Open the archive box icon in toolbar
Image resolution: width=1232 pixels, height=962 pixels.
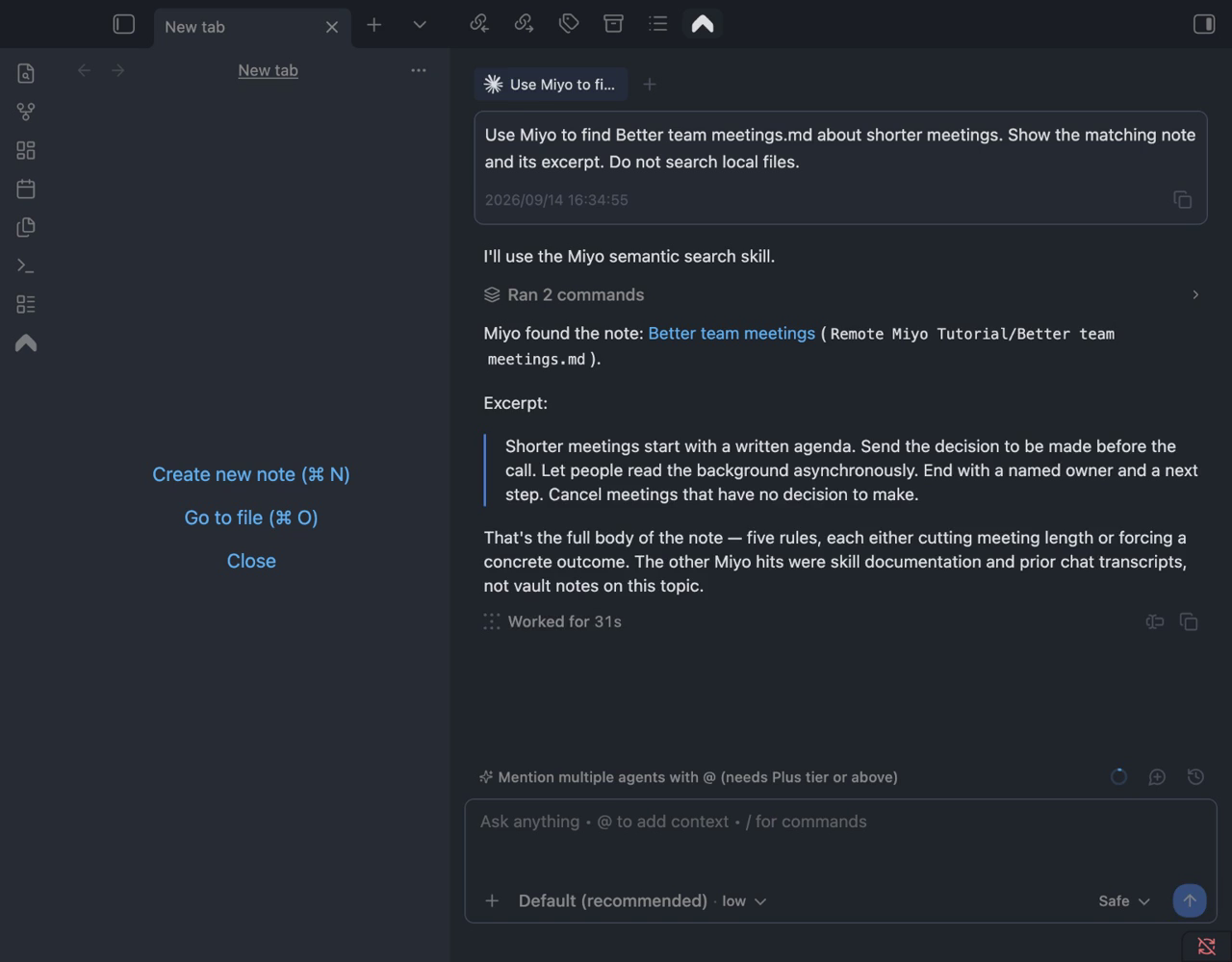coord(613,24)
